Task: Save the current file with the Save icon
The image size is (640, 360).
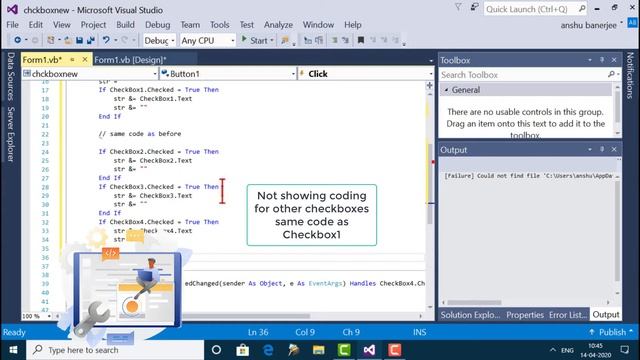Action: 80,40
